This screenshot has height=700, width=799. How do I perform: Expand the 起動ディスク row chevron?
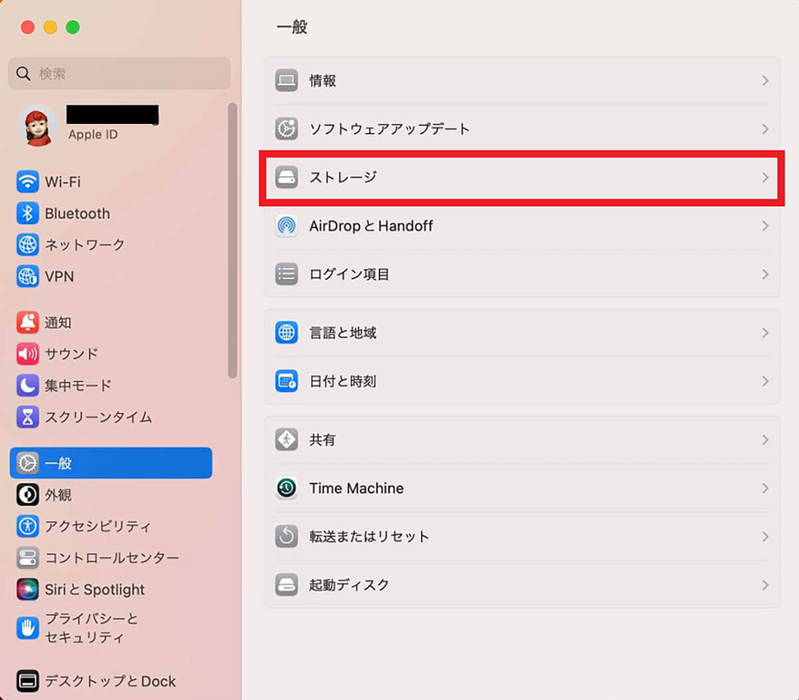765,585
